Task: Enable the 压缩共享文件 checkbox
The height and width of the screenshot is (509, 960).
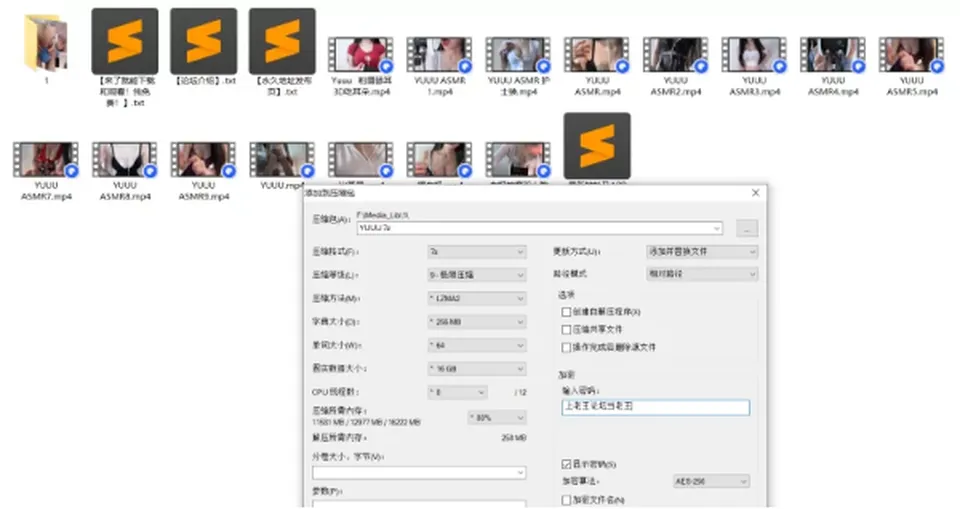Action: pyautogui.click(x=566, y=330)
